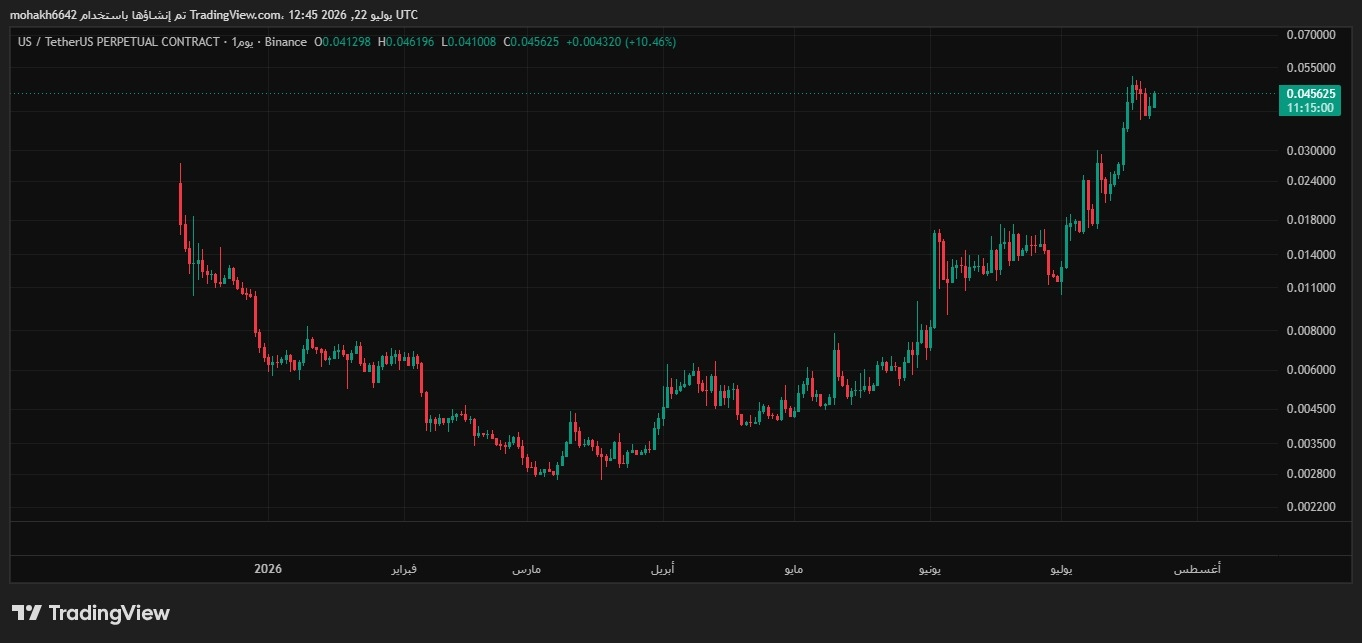1362x643 pixels.
Task: Click the فبراير month label on time axis
Action: click(x=403, y=570)
